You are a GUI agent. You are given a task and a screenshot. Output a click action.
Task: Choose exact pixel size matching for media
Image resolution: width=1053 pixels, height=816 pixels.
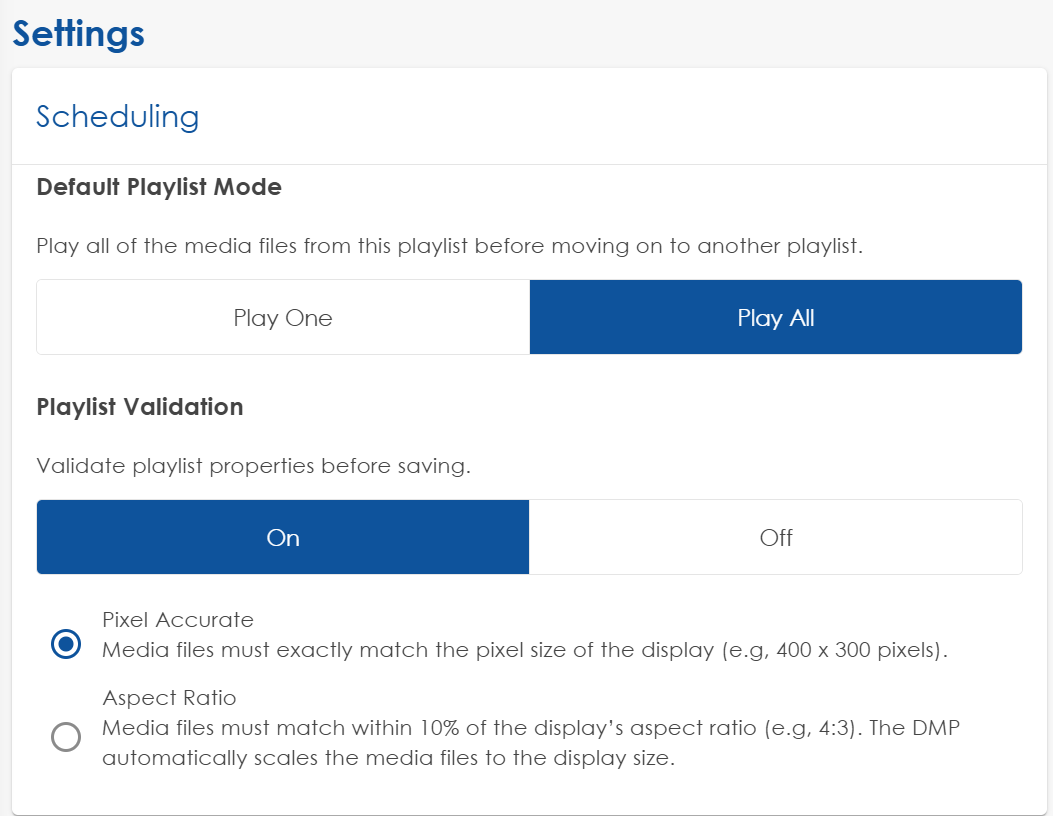pos(66,645)
